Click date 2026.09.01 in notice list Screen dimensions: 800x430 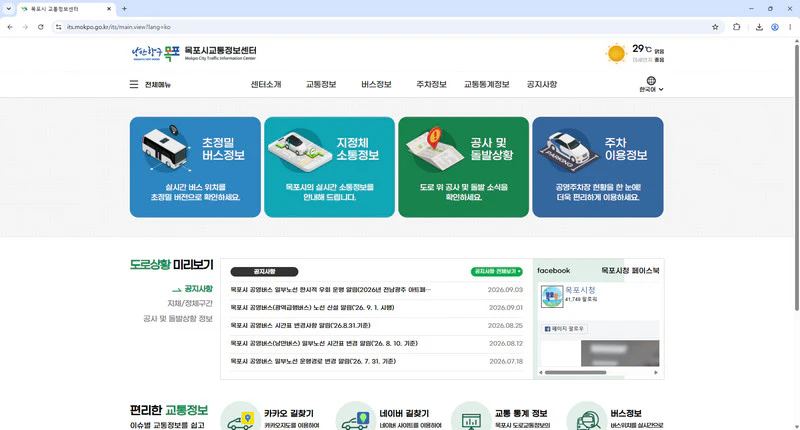(x=506, y=308)
